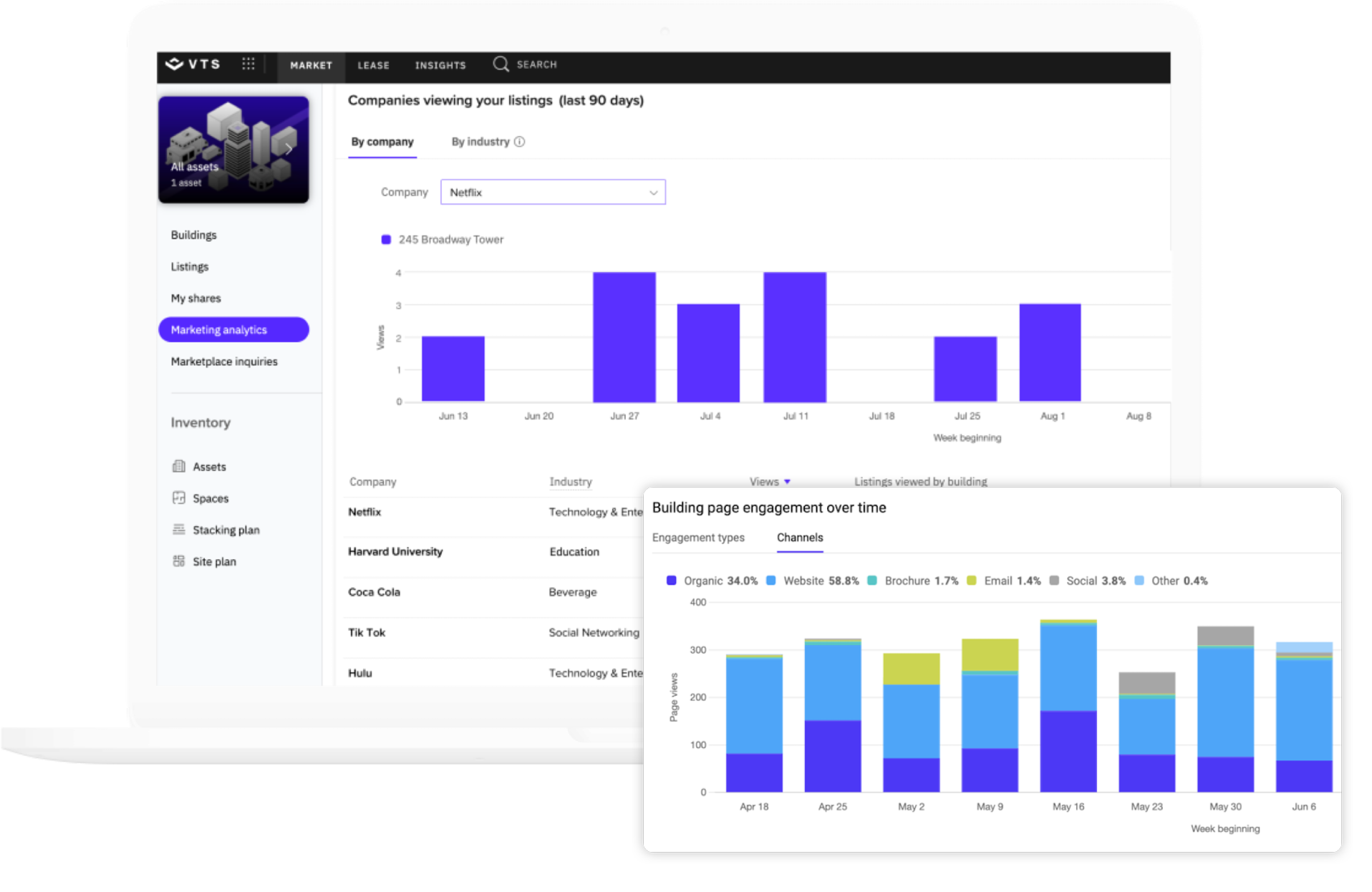
Task: Click the Stacking plan icon
Action: (x=179, y=529)
